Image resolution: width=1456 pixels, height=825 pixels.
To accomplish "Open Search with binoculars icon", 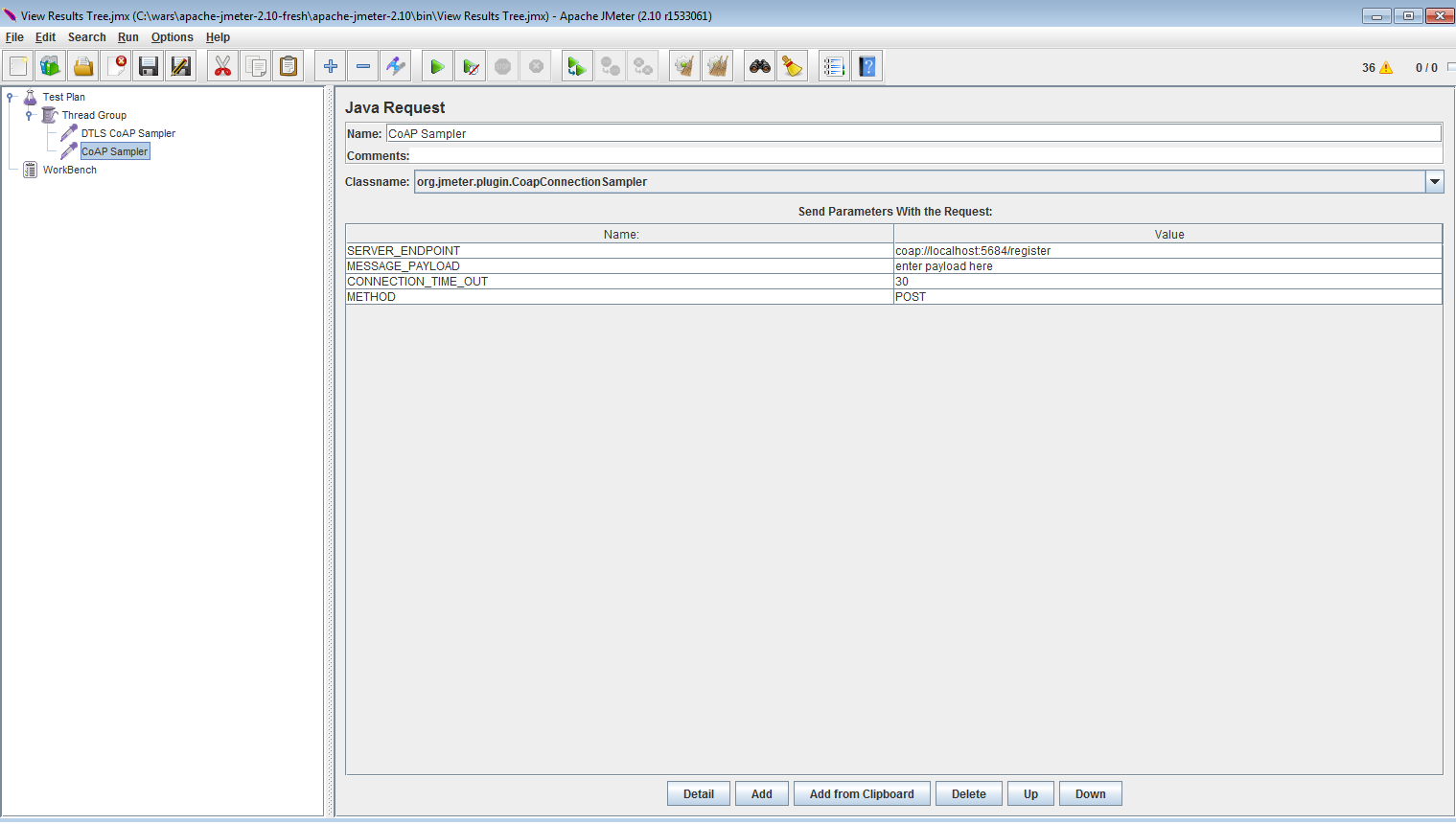I will pos(760,66).
